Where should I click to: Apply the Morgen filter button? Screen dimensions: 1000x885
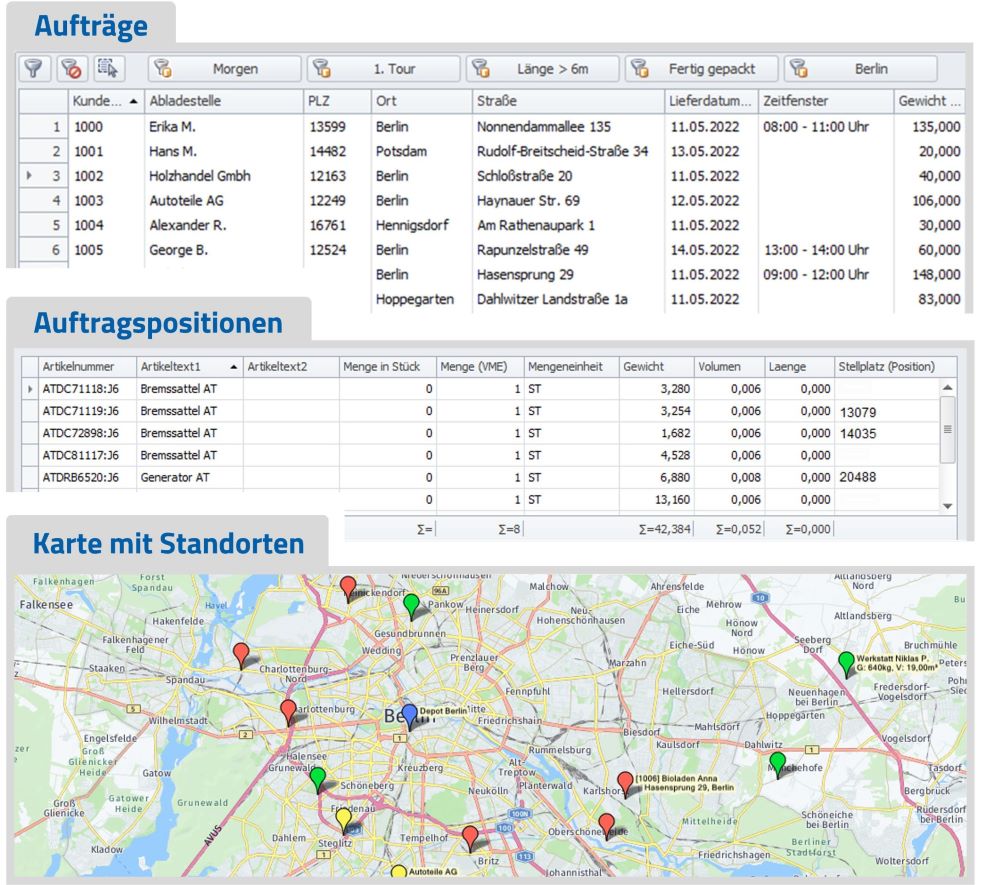click(x=224, y=69)
